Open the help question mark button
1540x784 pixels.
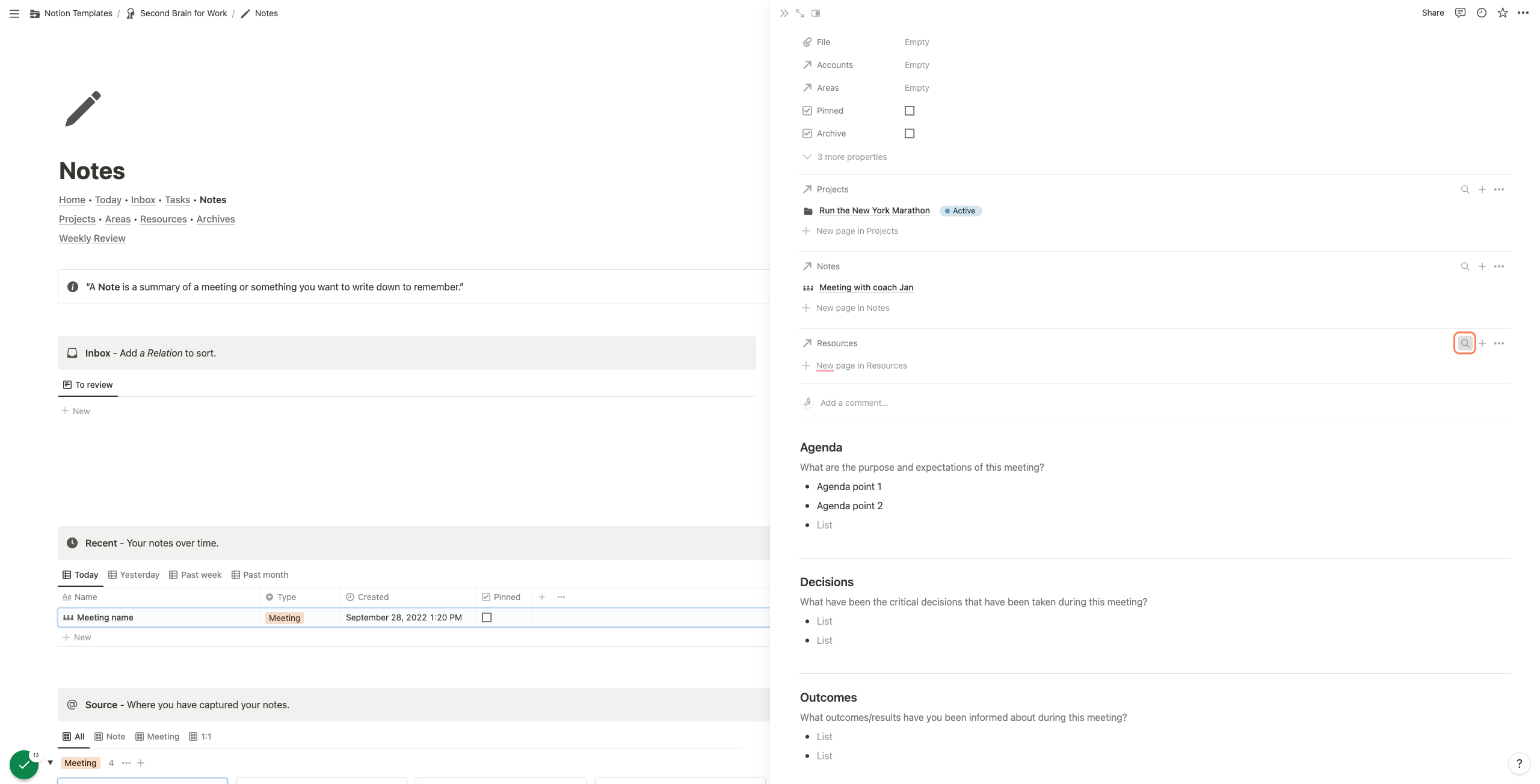(1519, 764)
